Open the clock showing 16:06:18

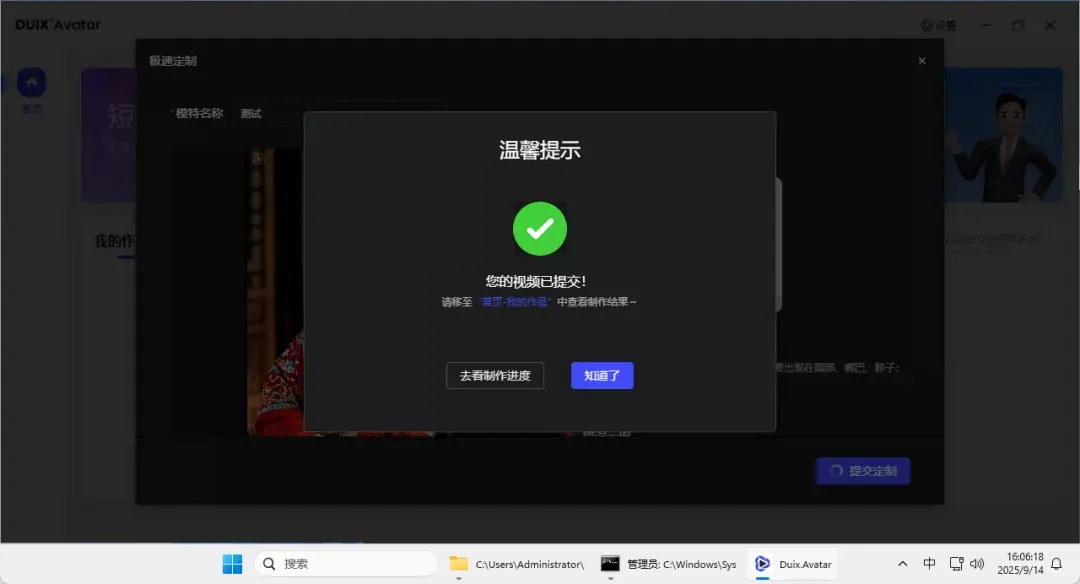click(x=1020, y=563)
